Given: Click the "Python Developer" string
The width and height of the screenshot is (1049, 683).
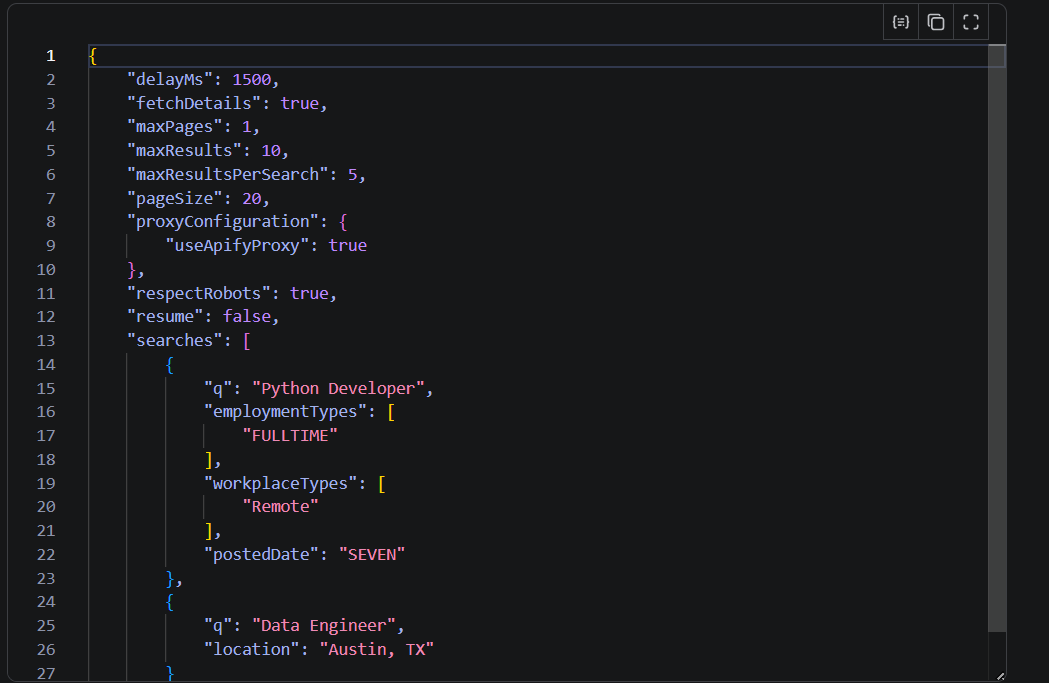Looking at the screenshot, I should (338, 389).
